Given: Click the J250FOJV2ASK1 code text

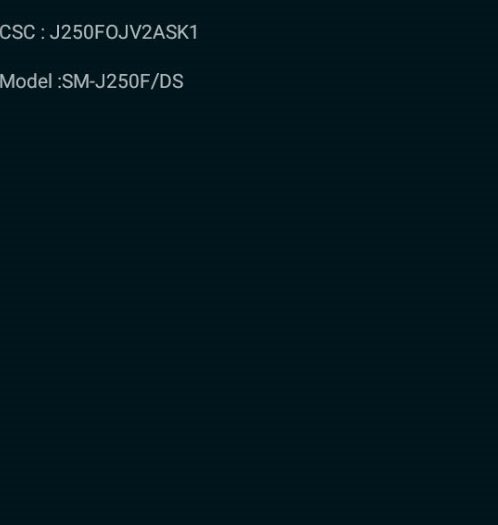Looking at the screenshot, I should pyautogui.click(x=124, y=32).
